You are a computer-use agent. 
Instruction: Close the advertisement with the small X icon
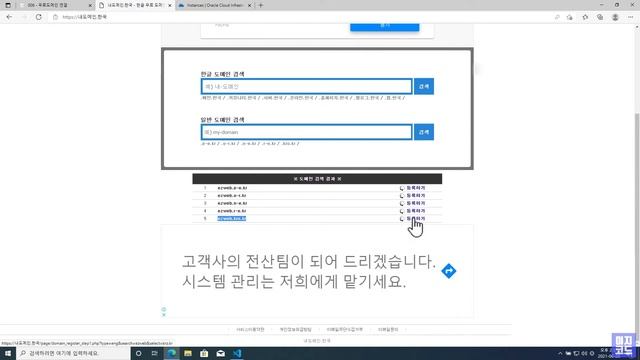tap(164, 315)
